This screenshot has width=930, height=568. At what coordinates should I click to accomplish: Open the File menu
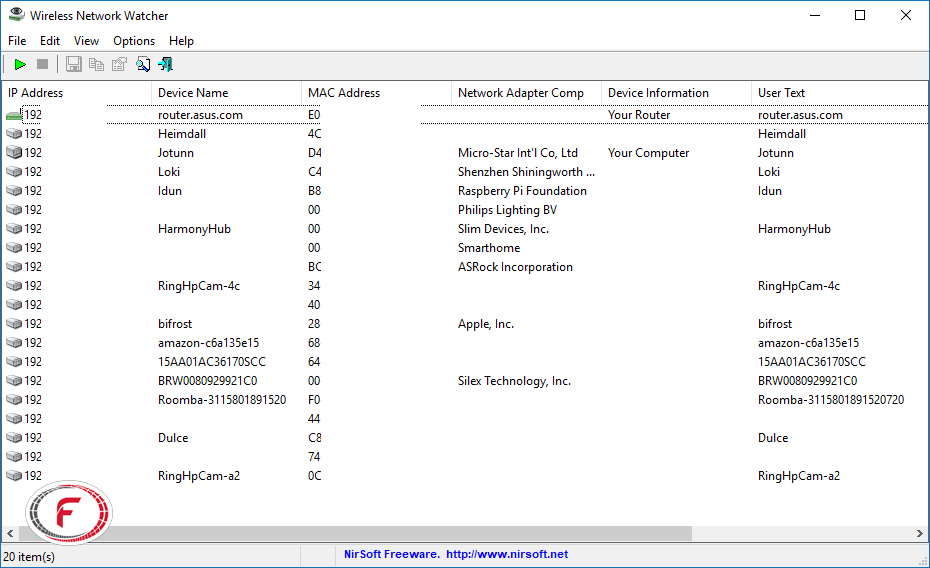tap(17, 41)
